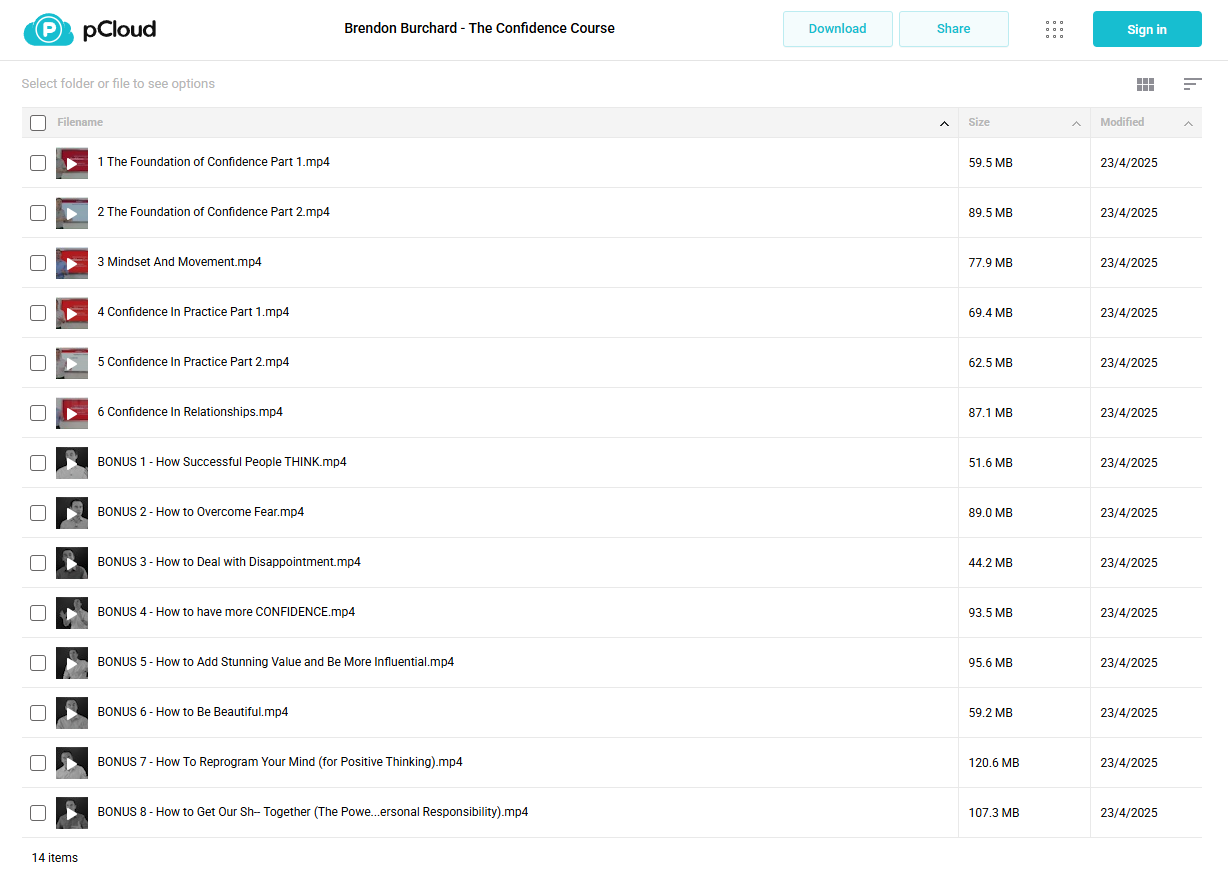The image size is (1228, 889).
Task: Open 1 The Foundation of Confidence Part 1.mp4
Action: [213, 162]
